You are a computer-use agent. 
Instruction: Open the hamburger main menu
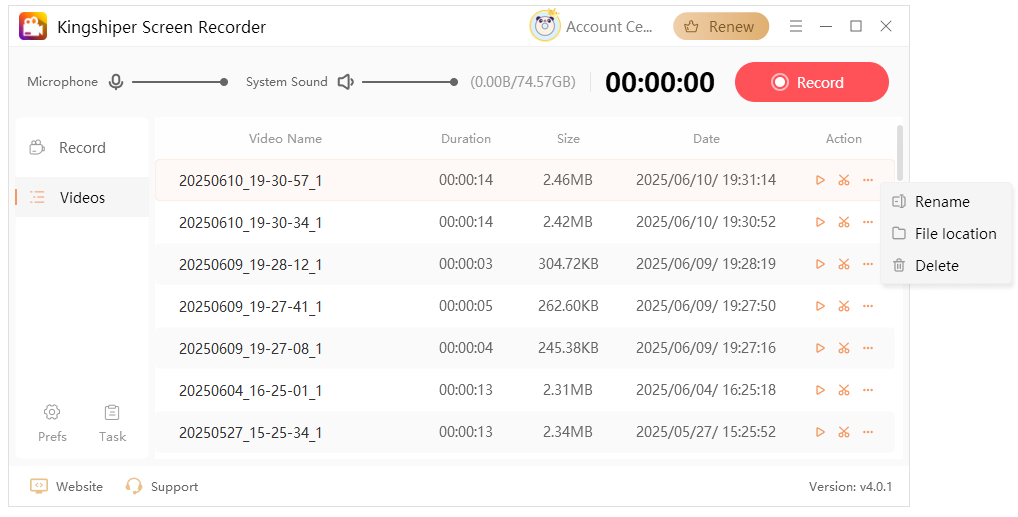click(x=795, y=26)
